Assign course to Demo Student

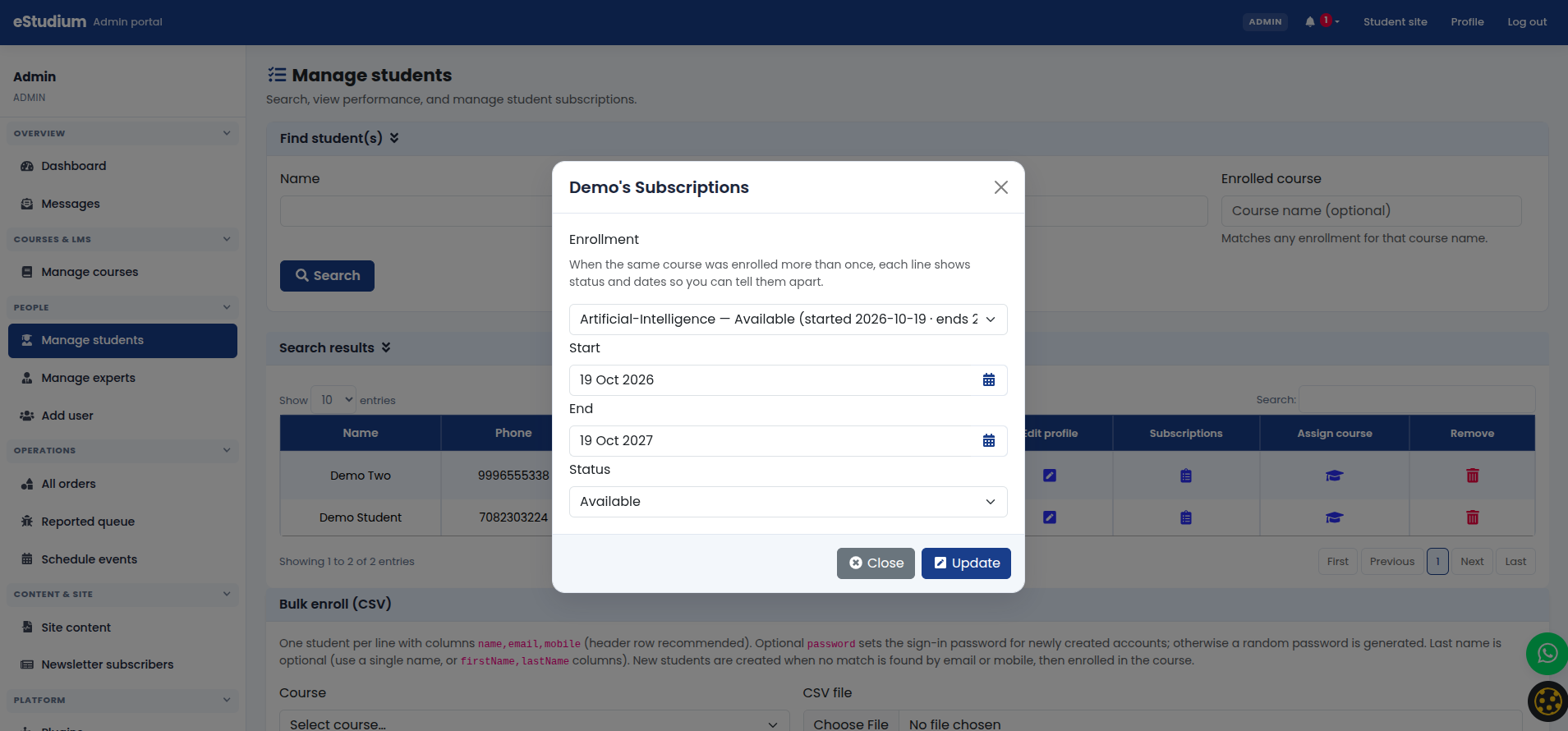click(x=1335, y=517)
